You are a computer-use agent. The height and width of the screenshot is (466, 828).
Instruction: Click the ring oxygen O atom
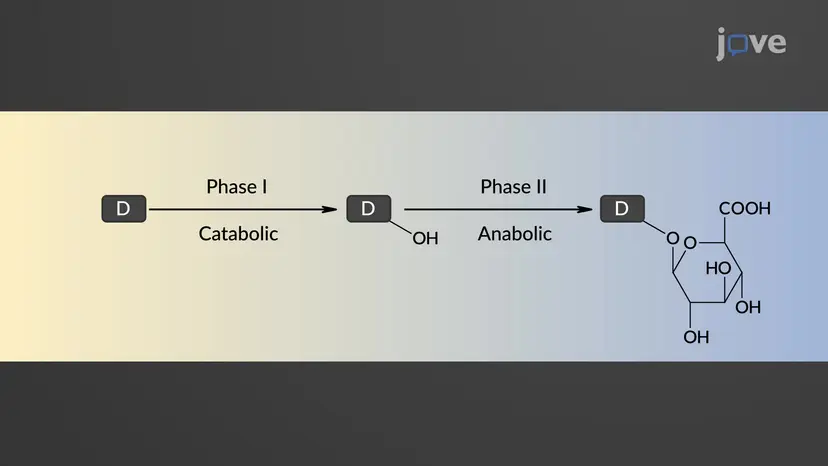[690, 243]
